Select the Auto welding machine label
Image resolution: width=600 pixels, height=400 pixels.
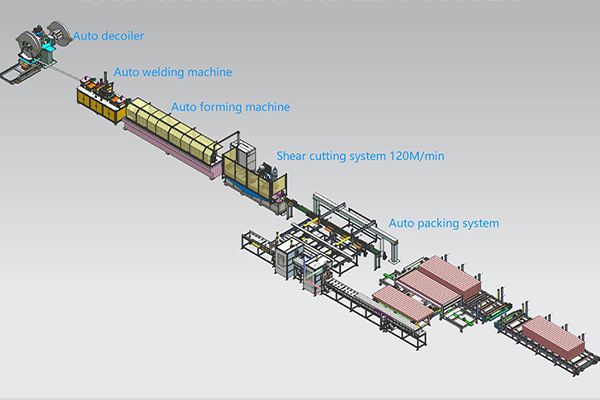pos(172,72)
